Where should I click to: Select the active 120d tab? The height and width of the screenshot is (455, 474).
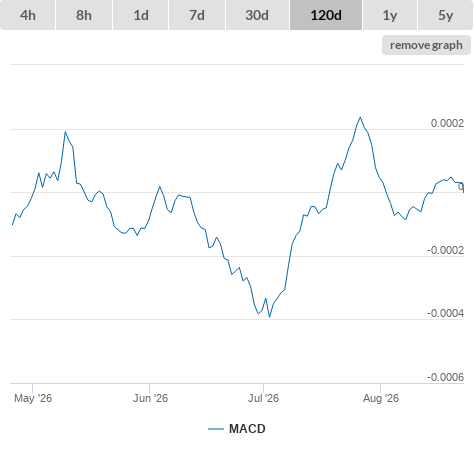coord(326,15)
